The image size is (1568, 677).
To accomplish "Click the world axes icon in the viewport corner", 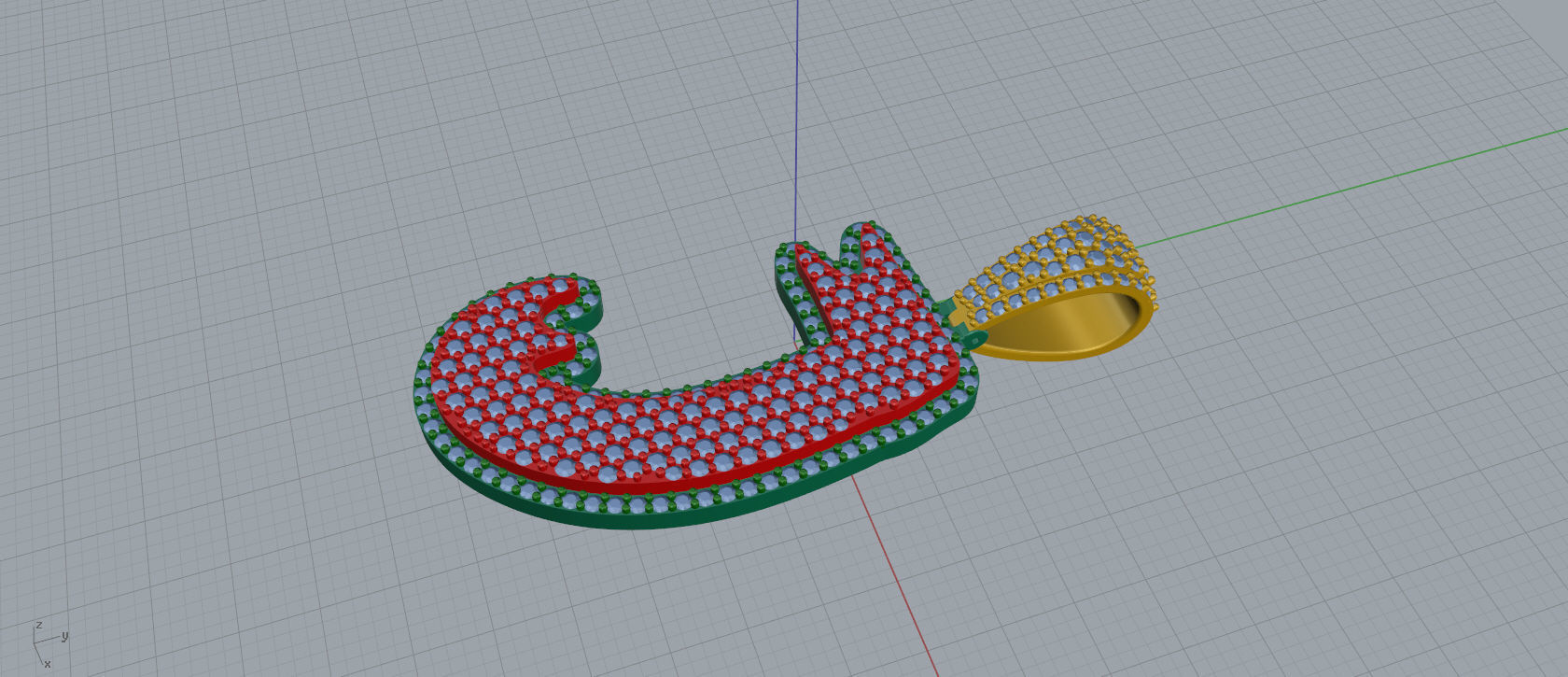I will pyautogui.click(x=49, y=644).
